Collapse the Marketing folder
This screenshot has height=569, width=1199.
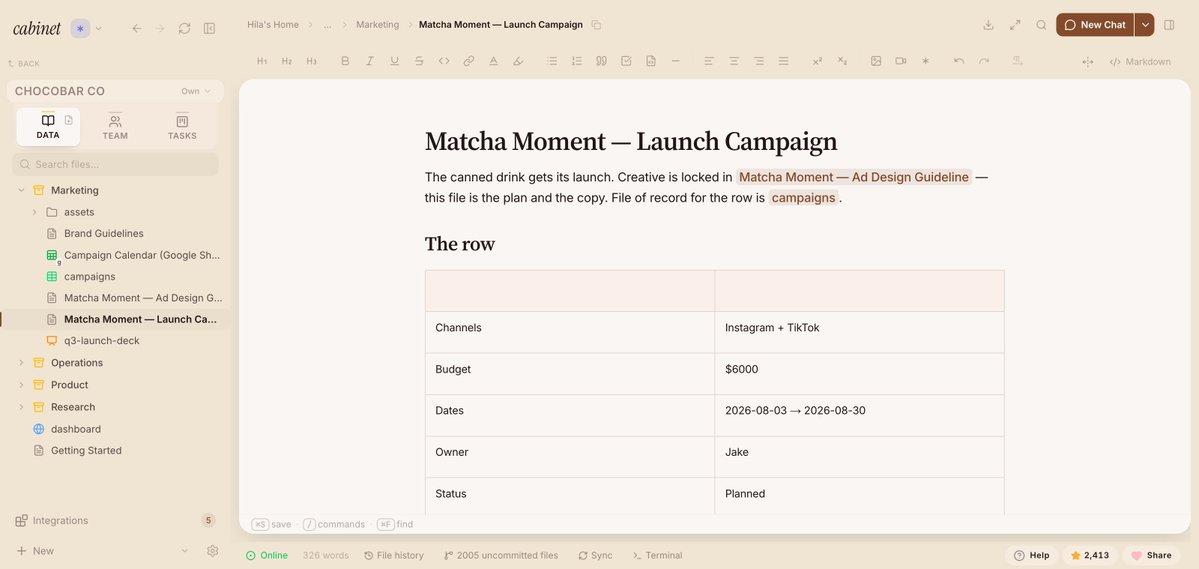point(21,190)
